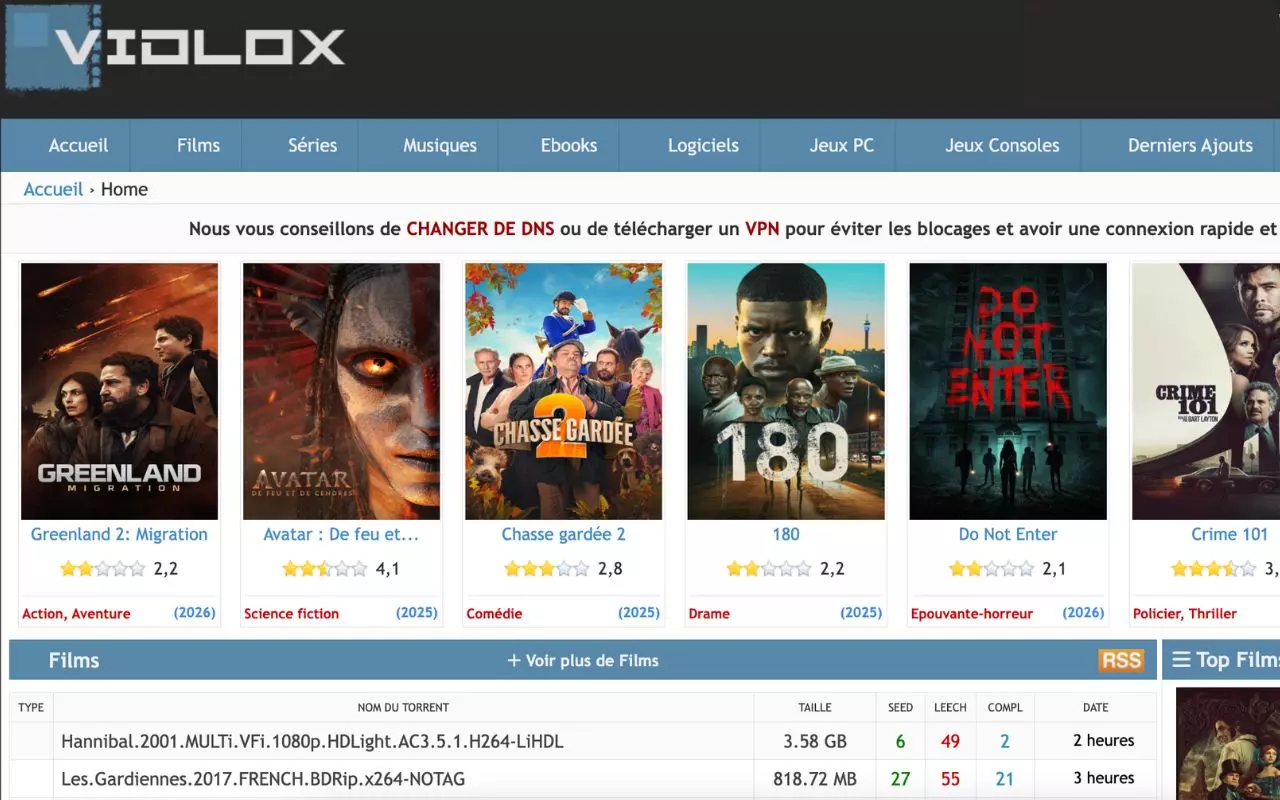This screenshot has width=1280, height=800.
Task: Click the Chasse gardée 2 title link
Action: coord(563,535)
